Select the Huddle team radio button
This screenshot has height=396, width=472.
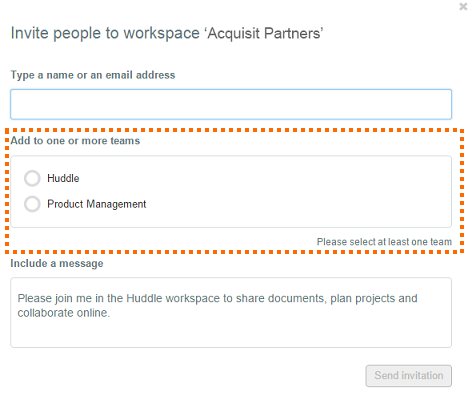pos(32,178)
